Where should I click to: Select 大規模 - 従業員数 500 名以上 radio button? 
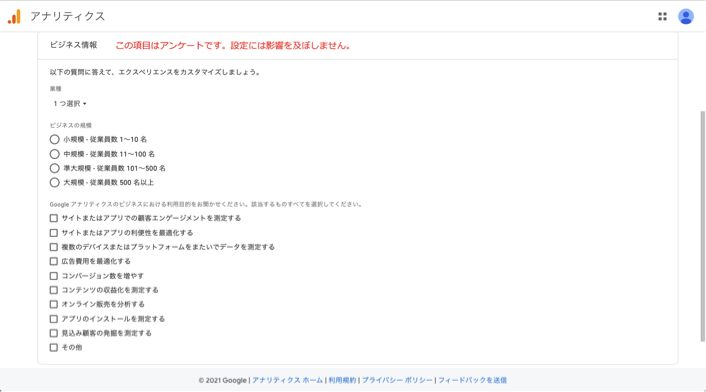(x=54, y=183)
